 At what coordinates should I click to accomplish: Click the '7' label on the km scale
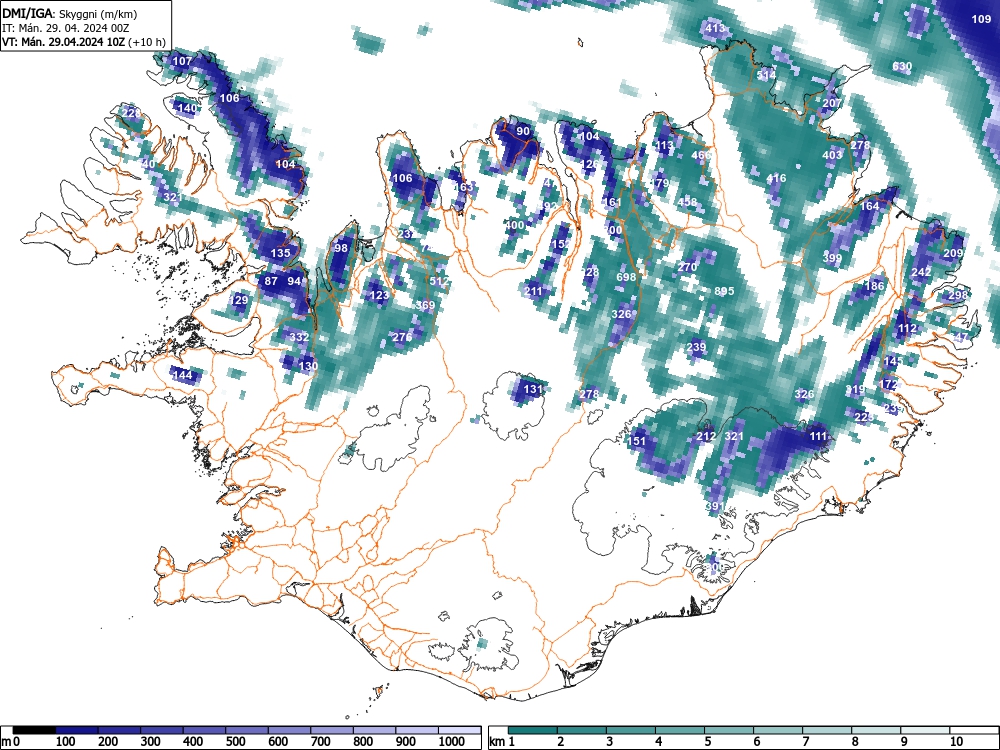tap(805, 742)
